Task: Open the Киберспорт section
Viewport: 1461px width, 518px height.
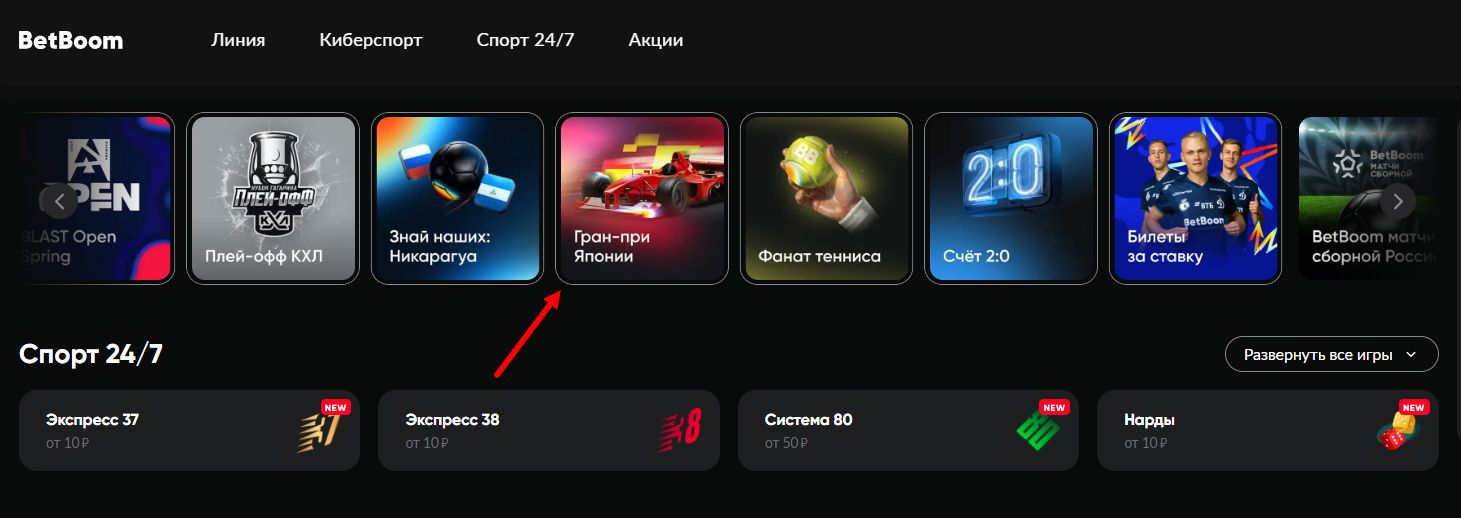Action: (371, 41)
